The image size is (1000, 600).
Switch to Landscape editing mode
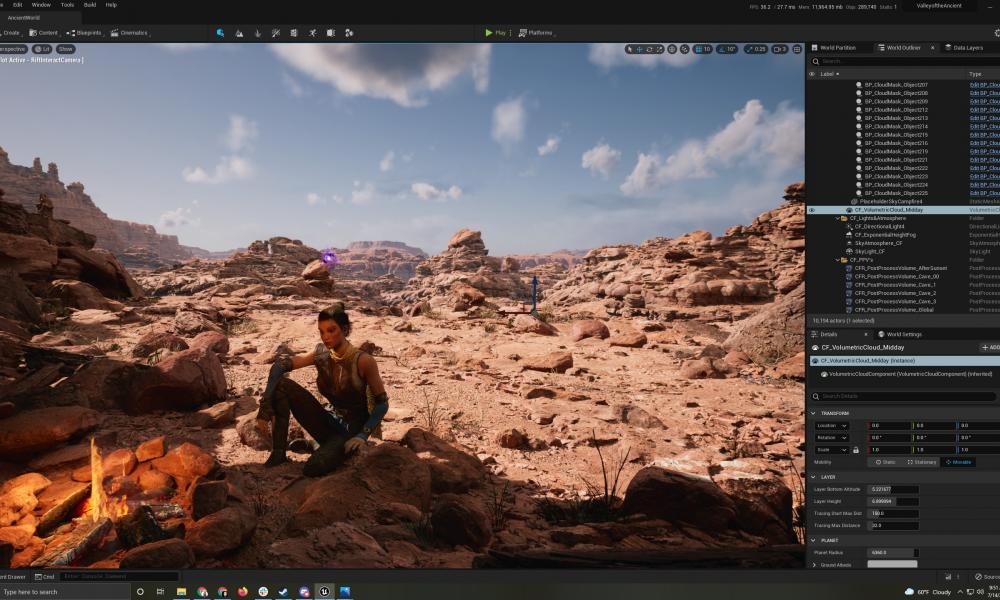click(239, 33)
